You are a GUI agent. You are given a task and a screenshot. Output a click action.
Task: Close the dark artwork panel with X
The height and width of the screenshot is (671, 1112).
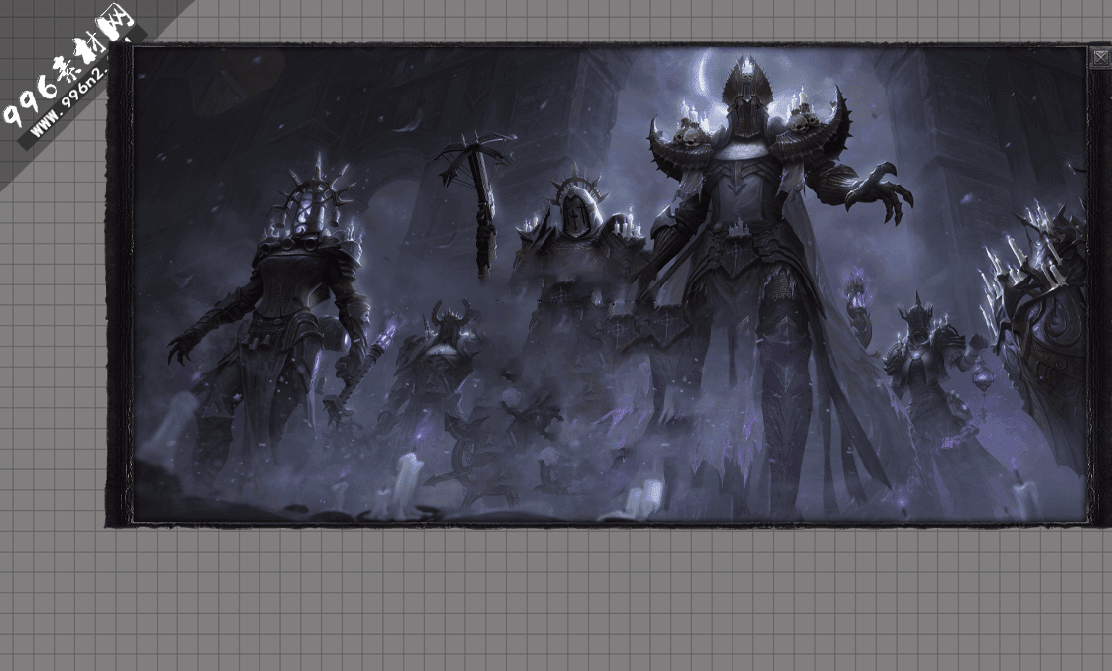click(x=1101, y=57)
